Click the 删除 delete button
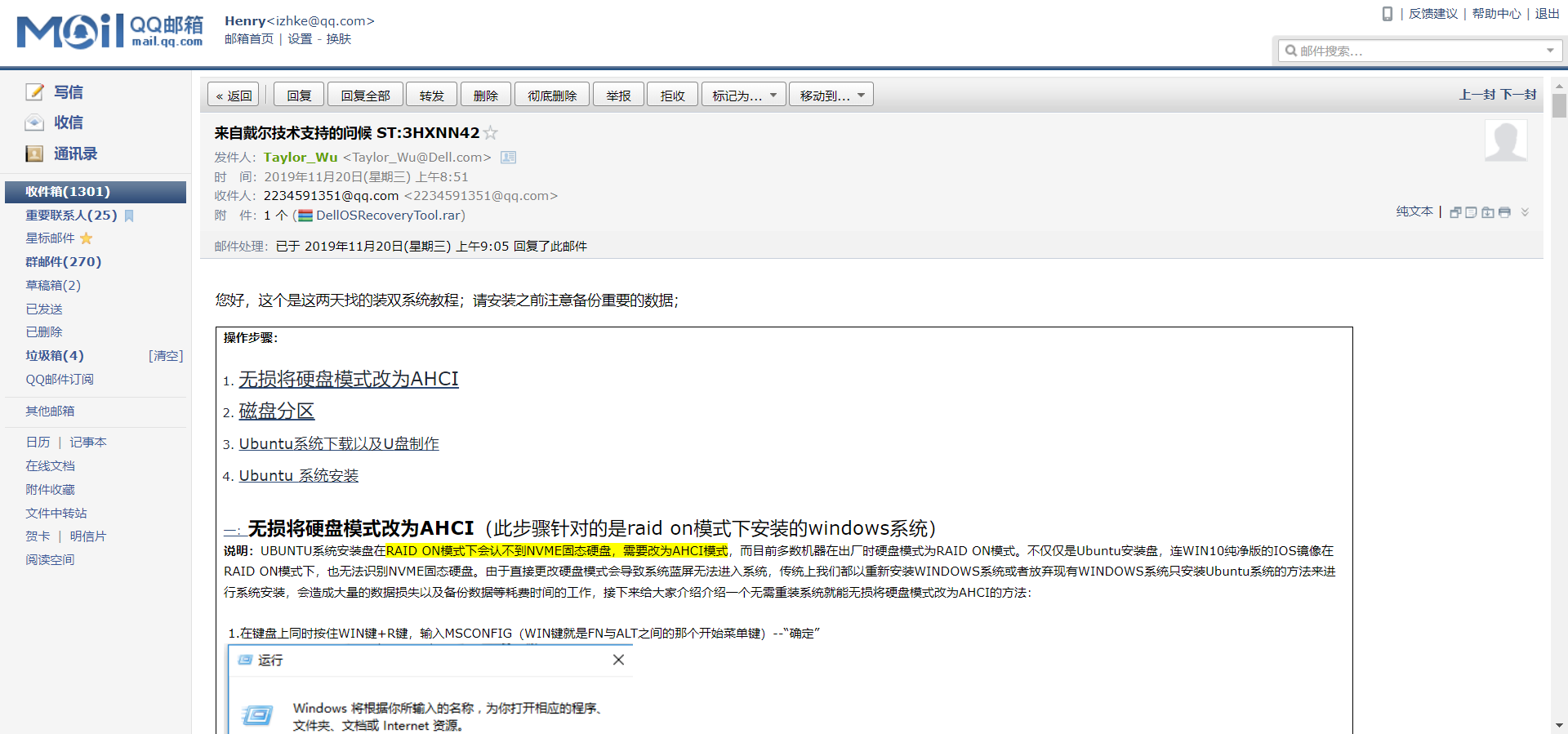 486,95
